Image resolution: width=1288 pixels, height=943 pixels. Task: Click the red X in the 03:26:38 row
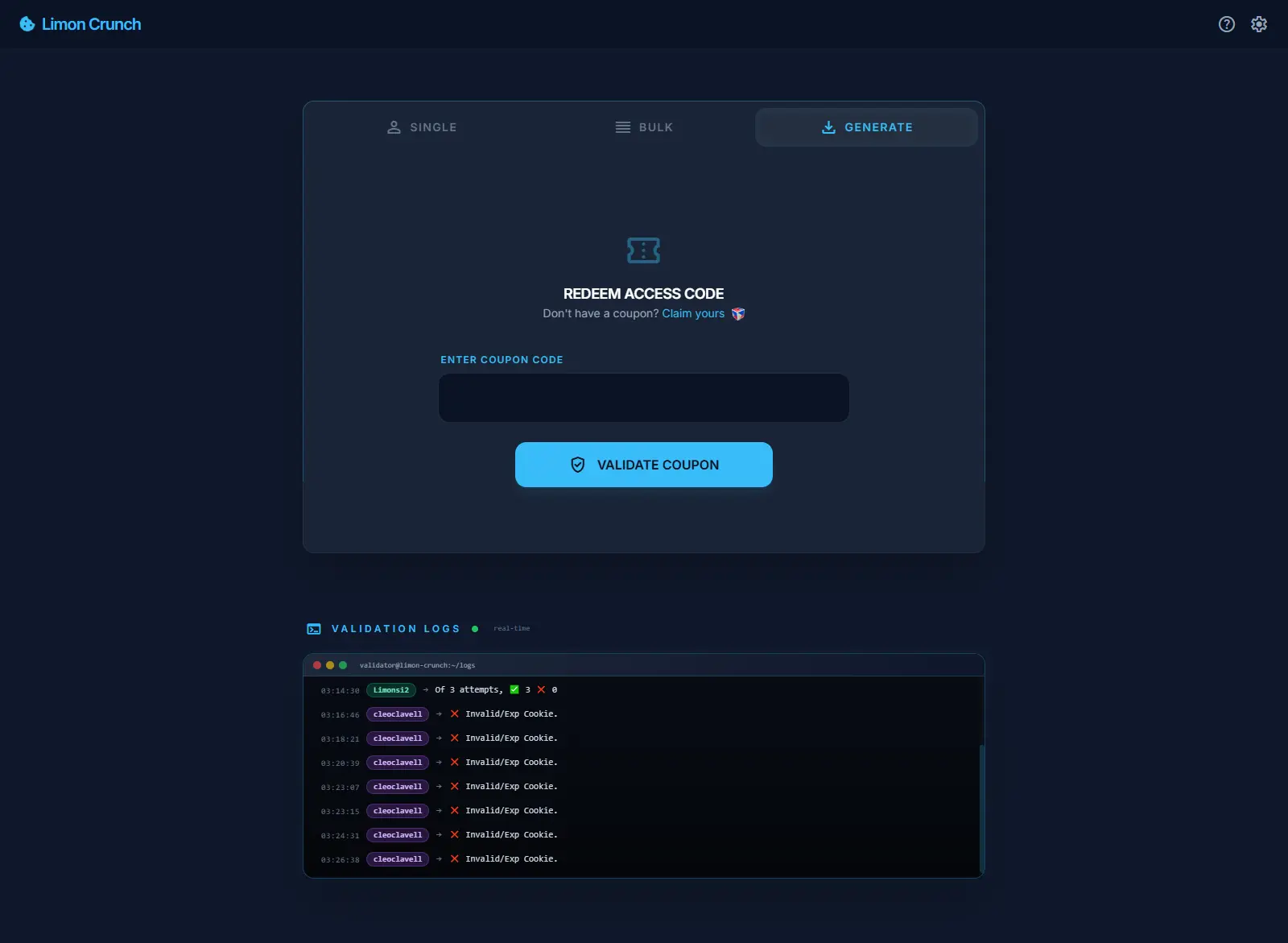click(455, 858)
